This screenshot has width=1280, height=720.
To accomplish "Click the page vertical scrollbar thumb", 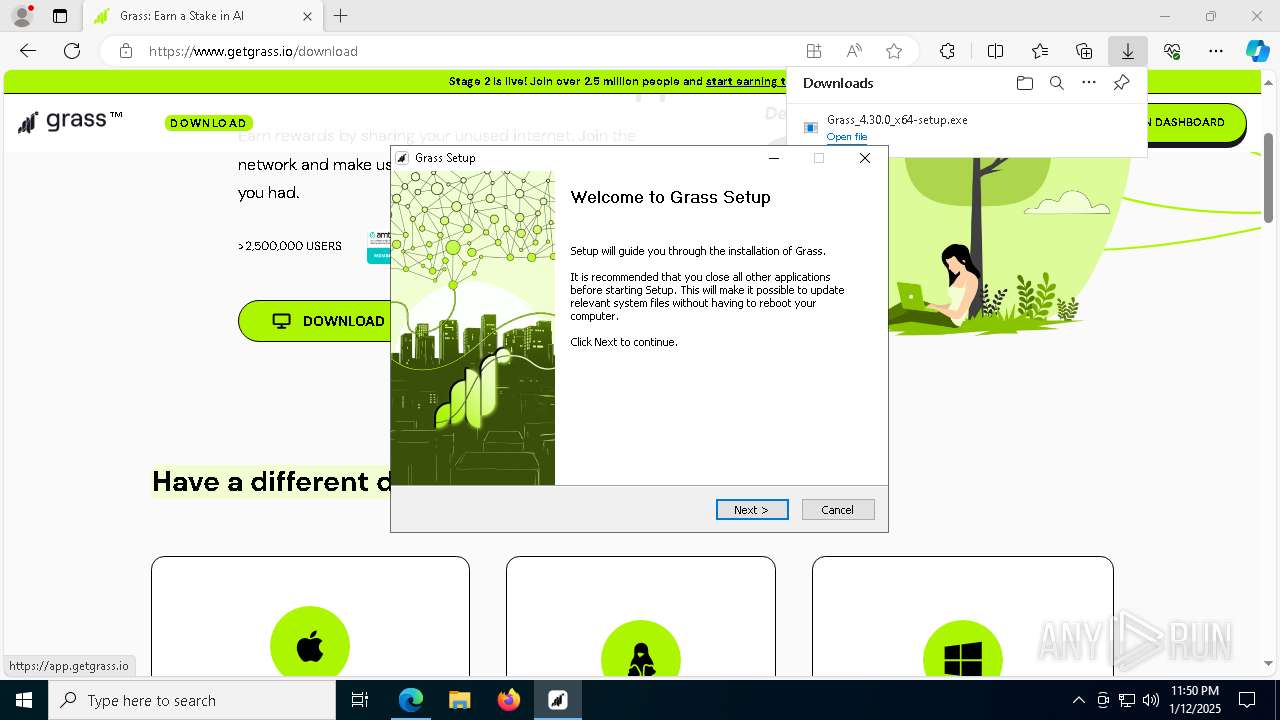I will pos(1269,177).
